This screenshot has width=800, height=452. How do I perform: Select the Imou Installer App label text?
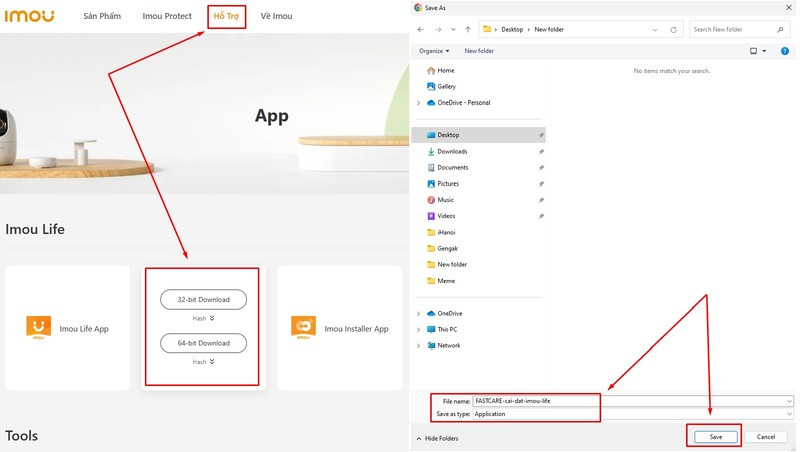click(356, 329)
